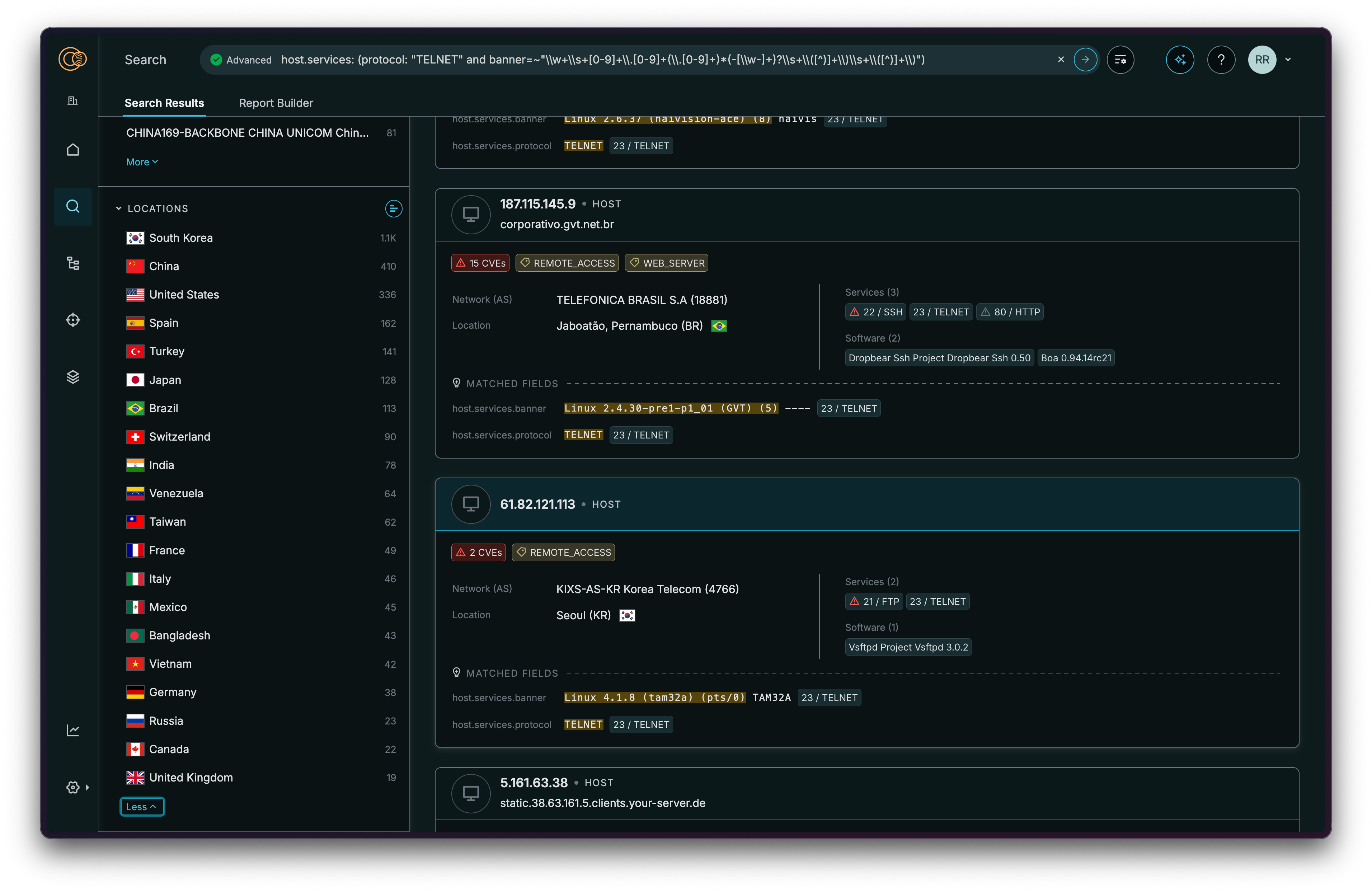Open host 187.115.145.9 link

tap(537, 204)
